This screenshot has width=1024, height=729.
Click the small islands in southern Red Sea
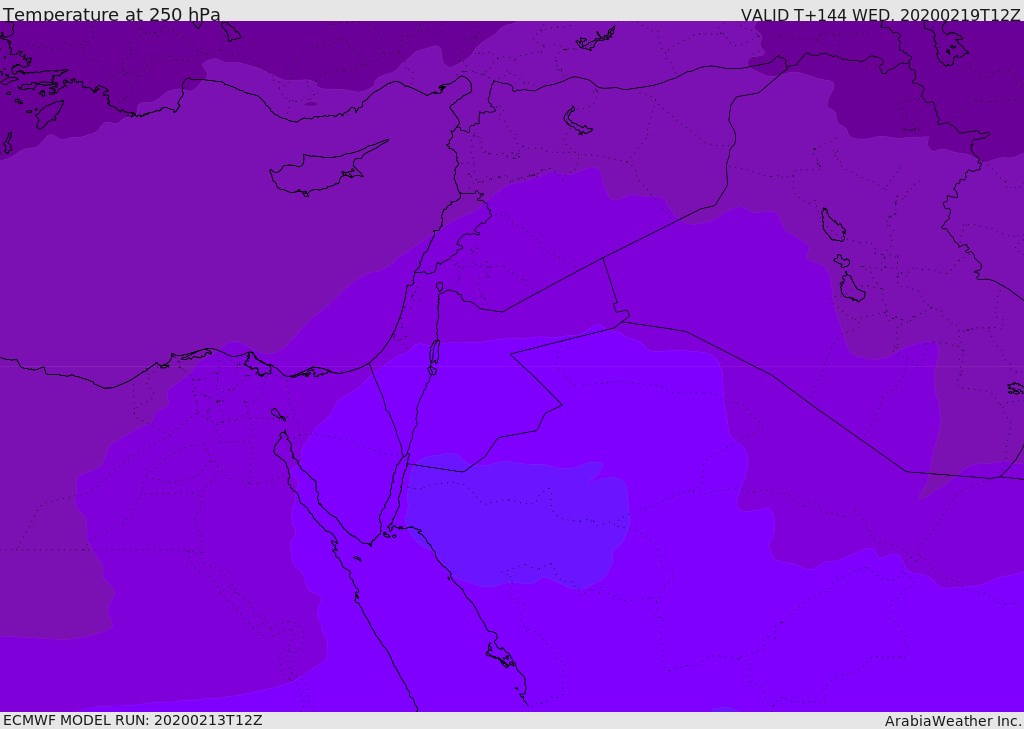pos(500,655)
